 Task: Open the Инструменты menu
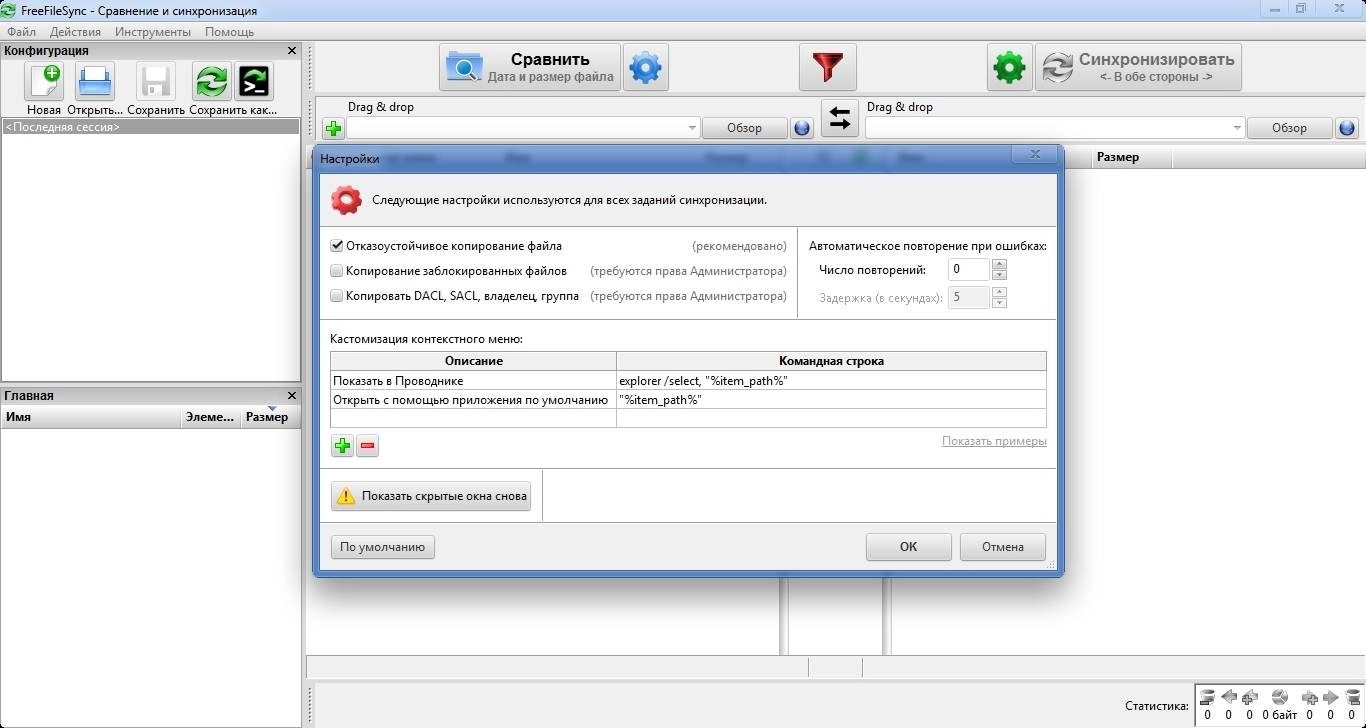pos(153,32)
